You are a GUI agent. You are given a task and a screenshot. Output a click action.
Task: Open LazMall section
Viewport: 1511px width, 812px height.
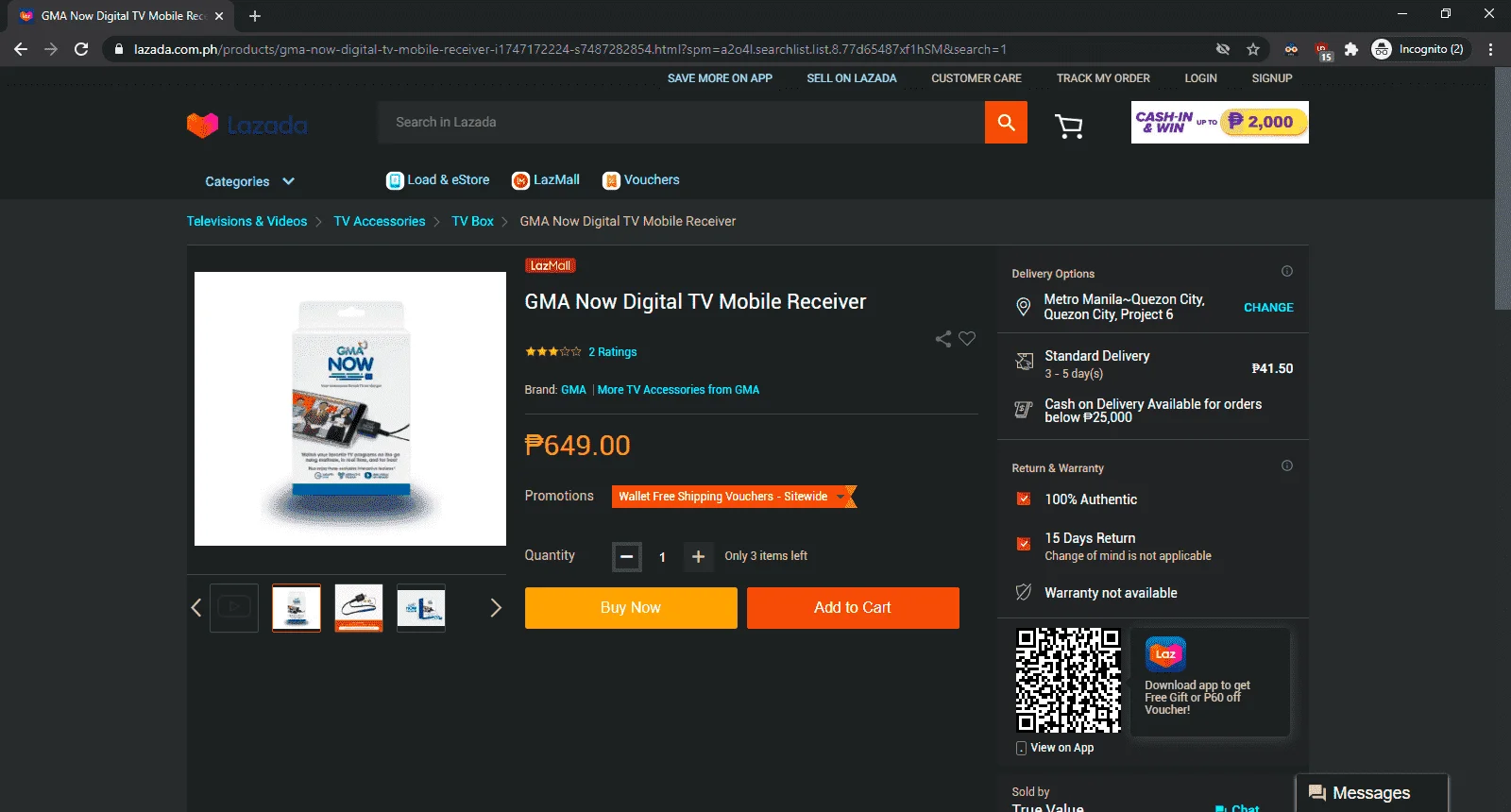pos(546,180)
